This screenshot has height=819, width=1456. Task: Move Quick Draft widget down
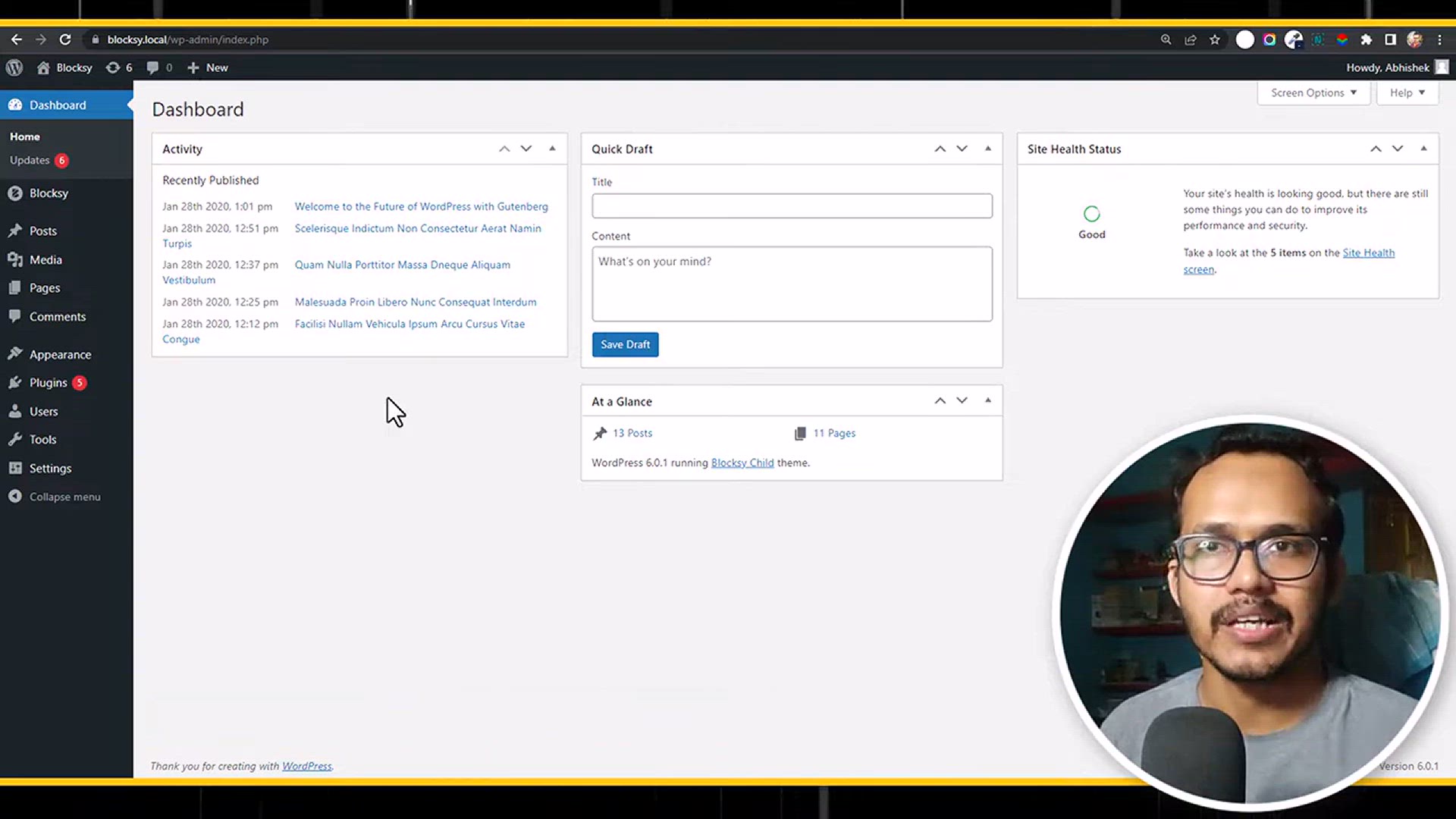pyautogui.click(x=962, y=149)
